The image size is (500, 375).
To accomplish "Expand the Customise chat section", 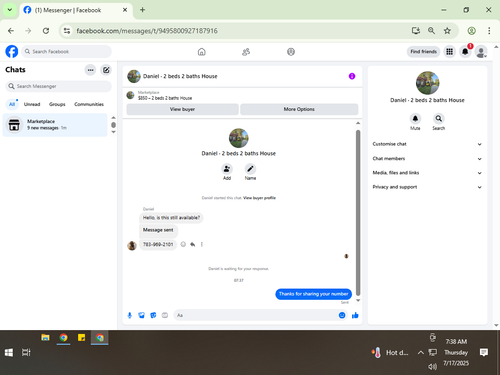I will point(427,144).
